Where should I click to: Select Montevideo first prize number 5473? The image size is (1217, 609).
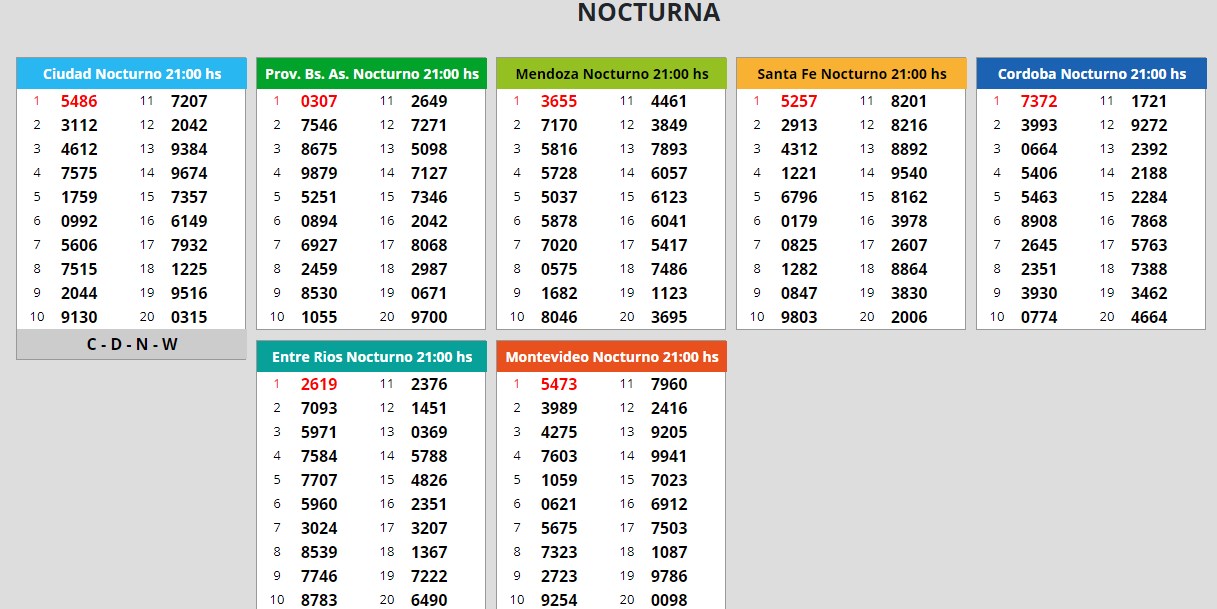click(559, 384)
